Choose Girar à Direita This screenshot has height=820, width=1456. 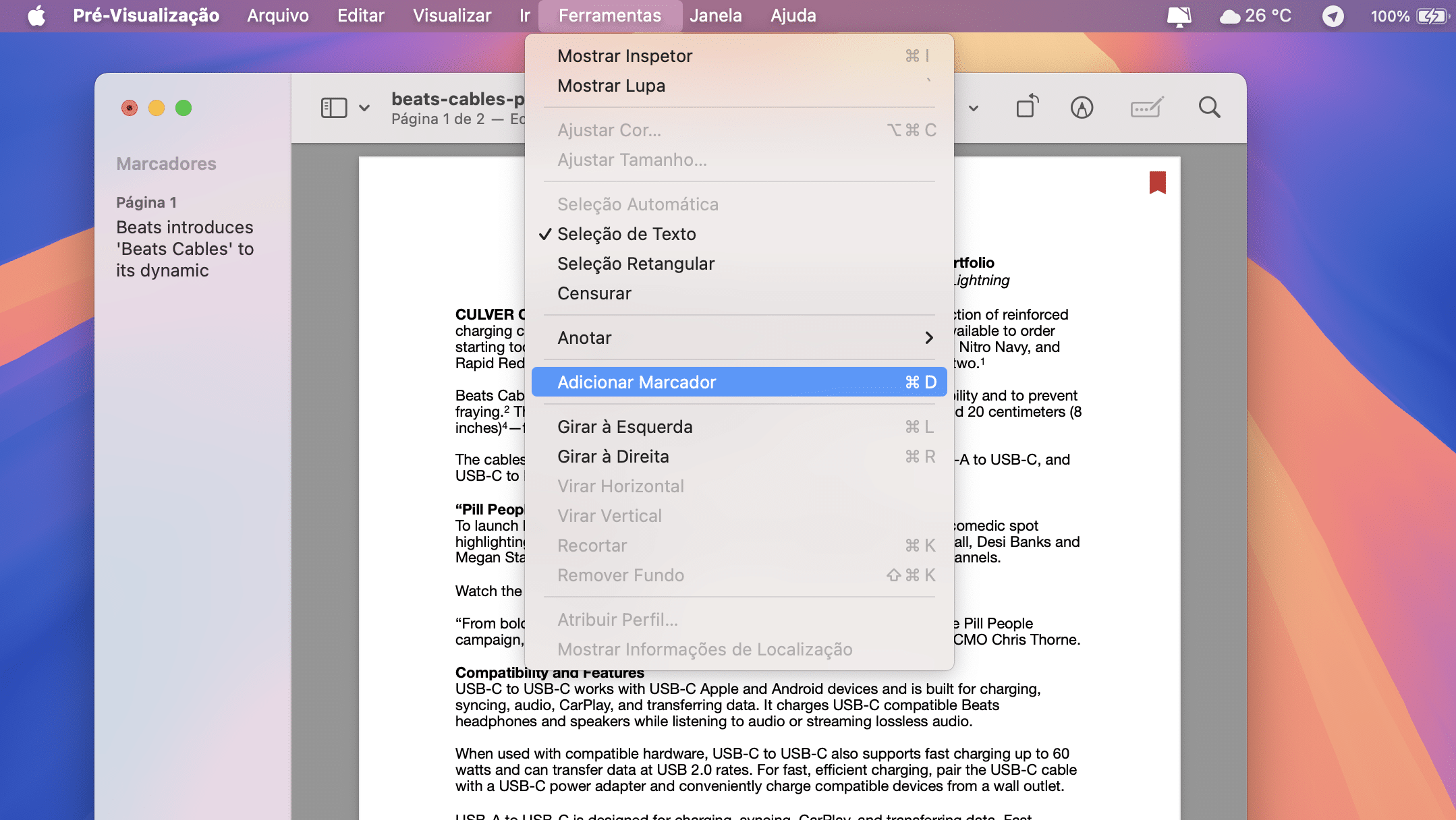coord(739,457)
